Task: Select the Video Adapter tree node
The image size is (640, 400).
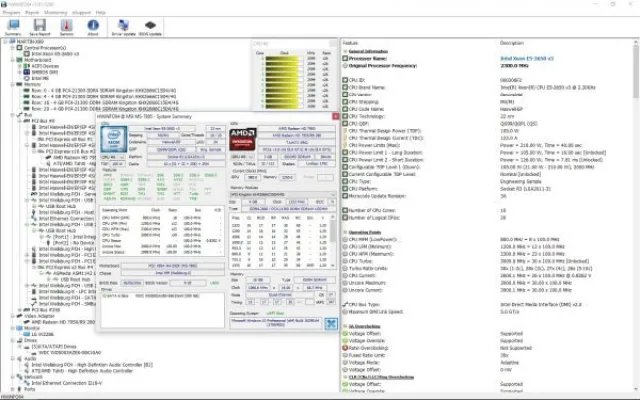Action: point(39,316)
